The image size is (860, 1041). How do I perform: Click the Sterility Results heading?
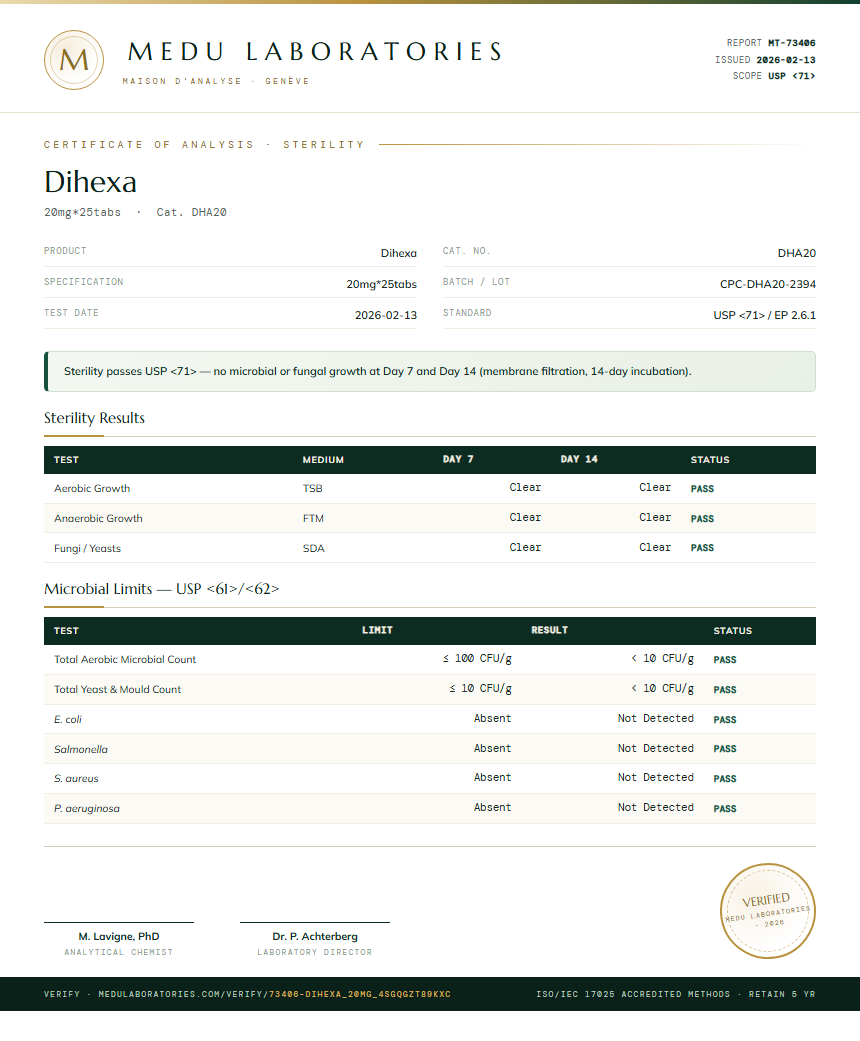(94, 418)
